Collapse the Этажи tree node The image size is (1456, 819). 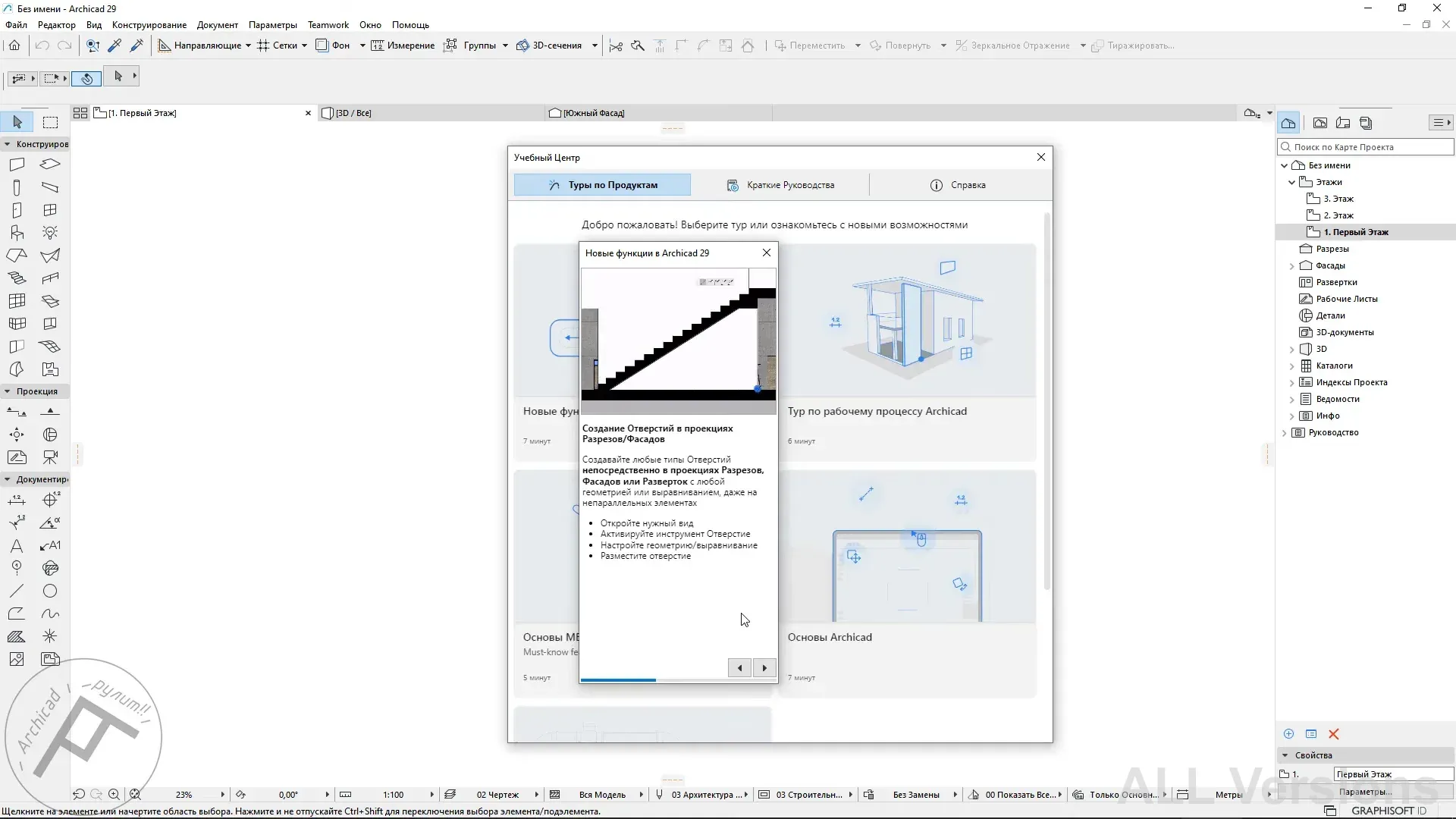coord(1291,182)
